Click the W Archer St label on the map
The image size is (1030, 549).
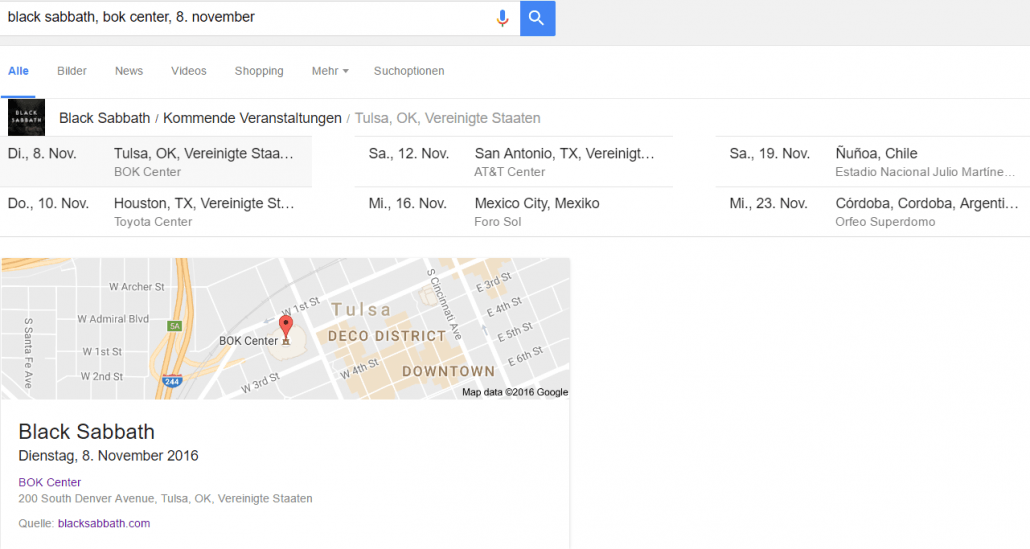137,287
